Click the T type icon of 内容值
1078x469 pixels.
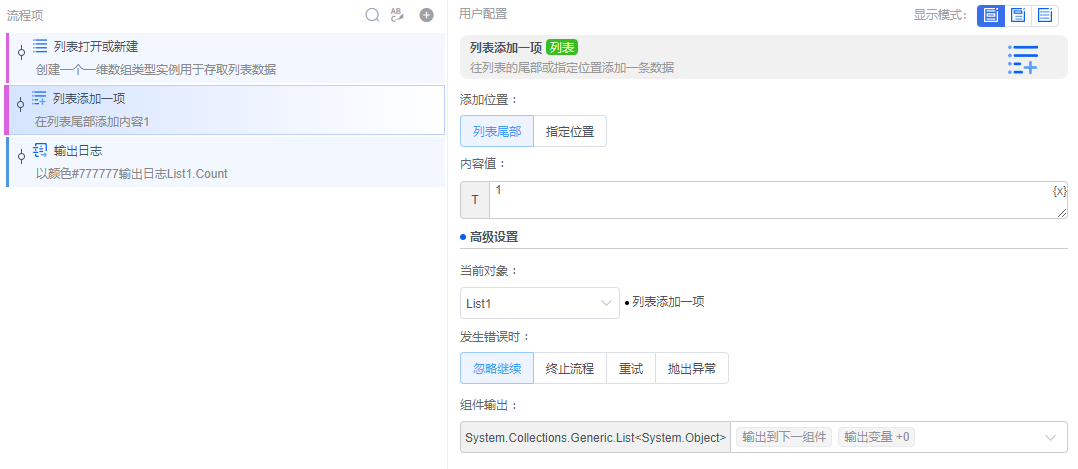(474, 200)
